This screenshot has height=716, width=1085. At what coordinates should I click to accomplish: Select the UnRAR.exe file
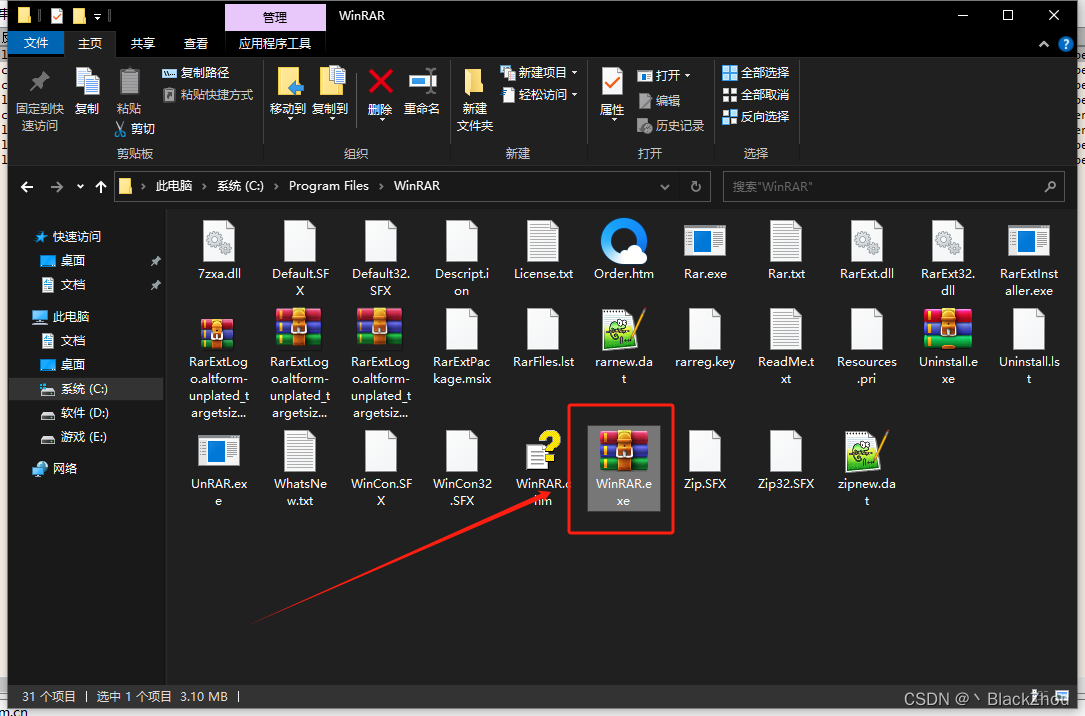tap(219, 469)
